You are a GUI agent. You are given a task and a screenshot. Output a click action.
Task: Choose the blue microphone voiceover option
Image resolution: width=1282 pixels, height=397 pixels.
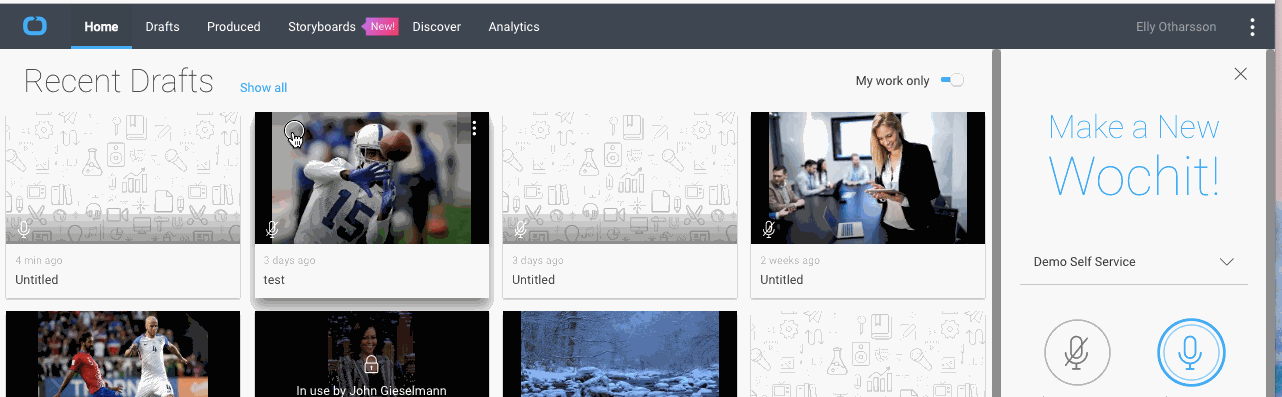coord(1191,353)
